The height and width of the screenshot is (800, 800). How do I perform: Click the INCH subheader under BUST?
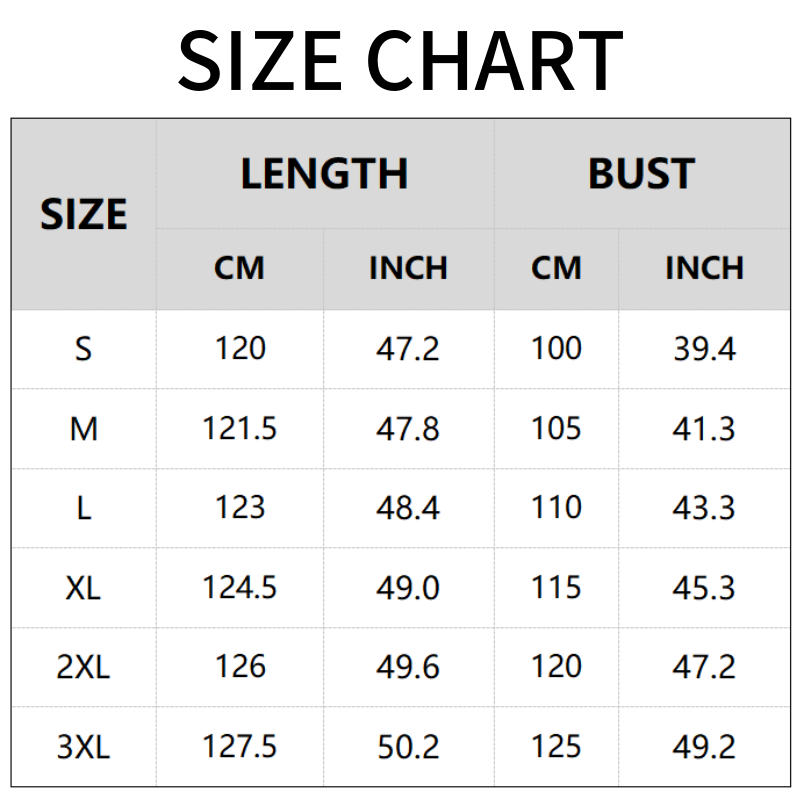pos(705,268)
